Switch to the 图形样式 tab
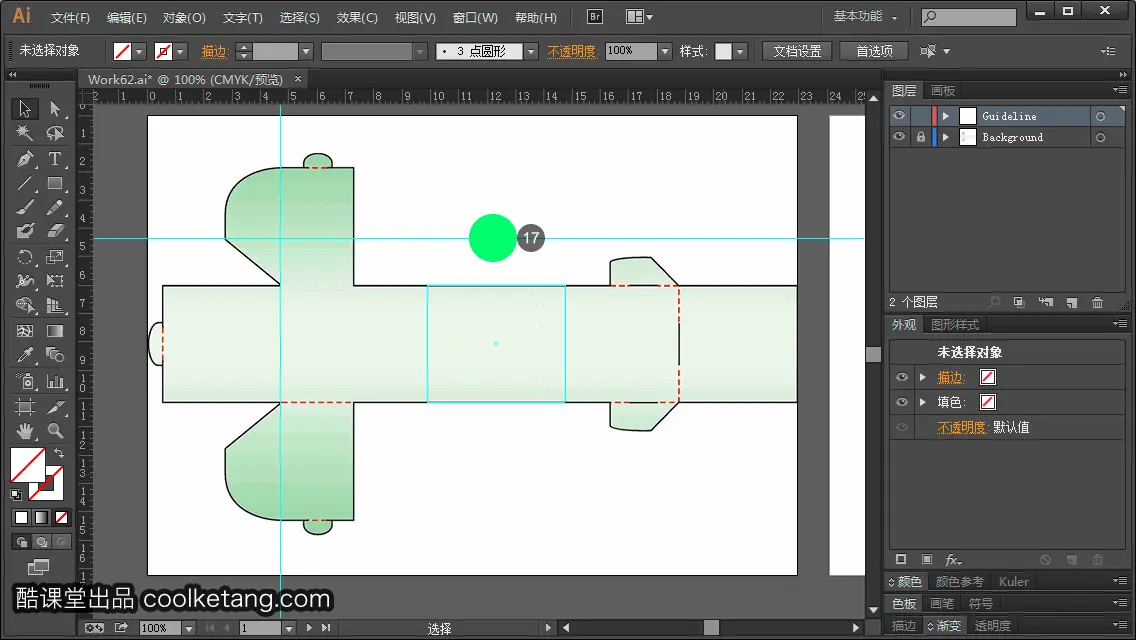The width and height of the screenshot is (1136, 640). (x=955, y=325)
